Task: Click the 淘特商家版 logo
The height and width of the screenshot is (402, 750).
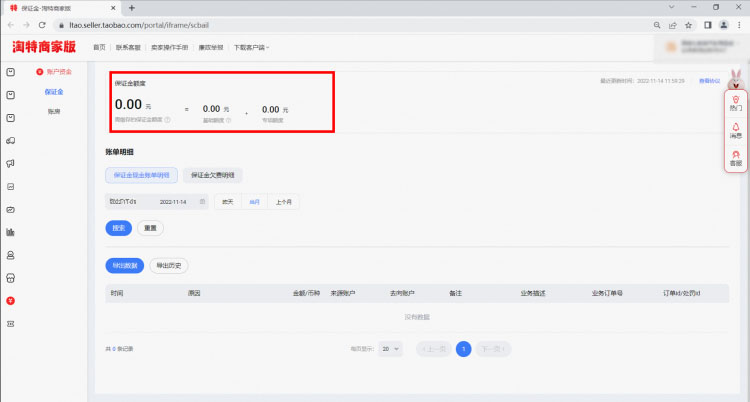Action: pyautogui.click(x=44, y=47)
